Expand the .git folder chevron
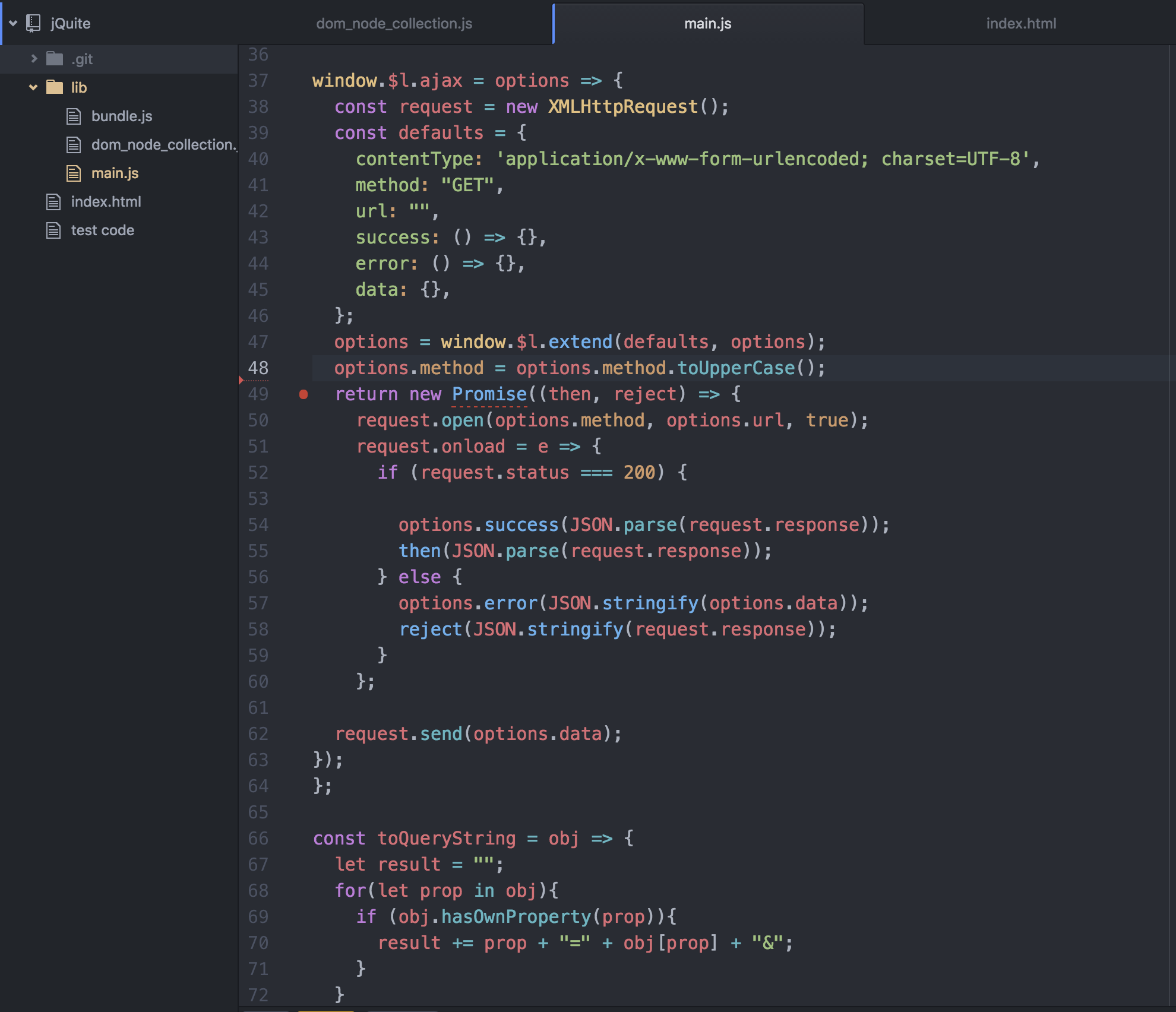 click(34, 59)
